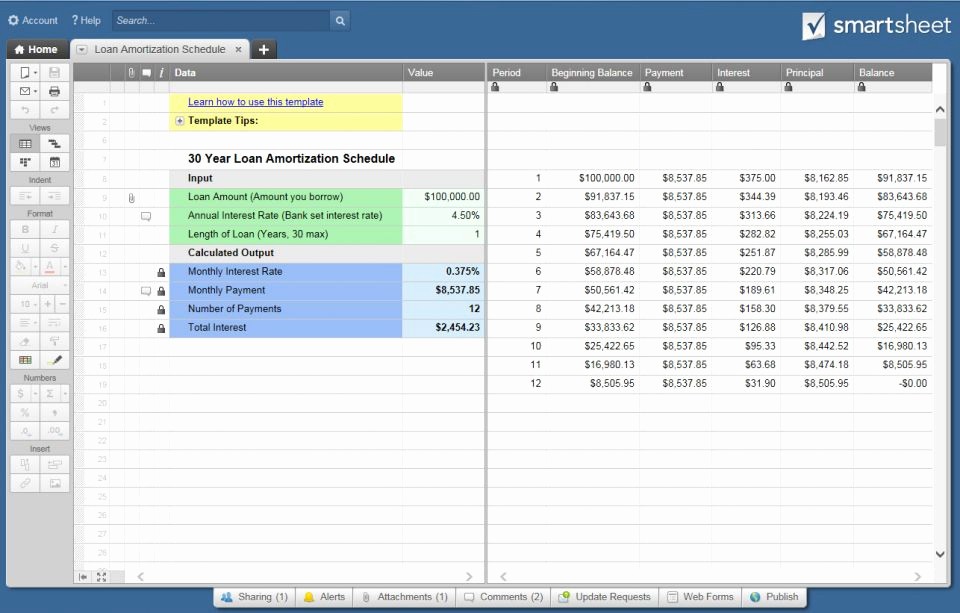This screenshot has width=960, height=613.
Task: Open the Account menu
Action: point(32,20)
